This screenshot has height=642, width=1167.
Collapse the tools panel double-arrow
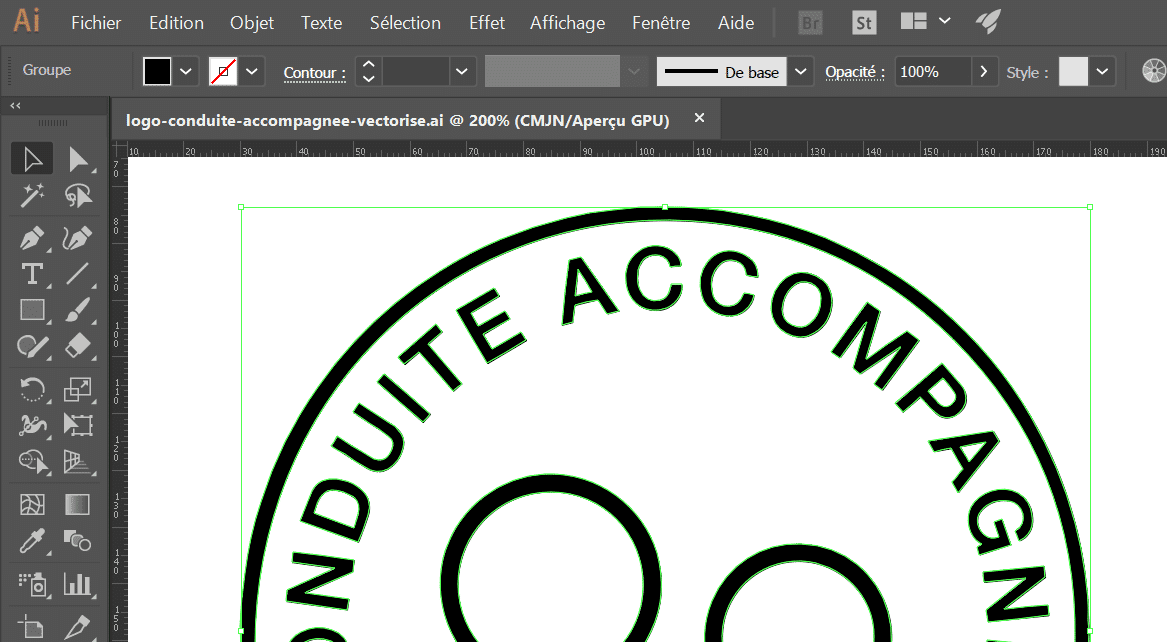point(15,106)
